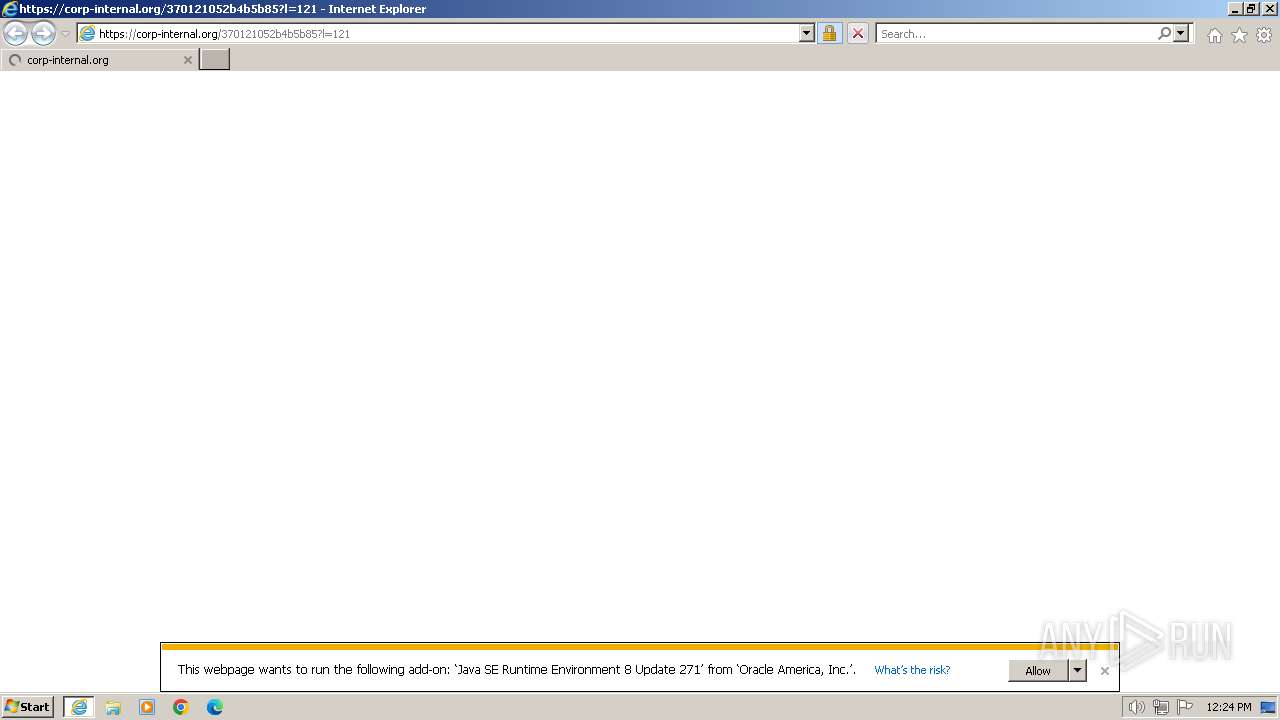
Task: Open the security lock report
Action: coord(829,33)
